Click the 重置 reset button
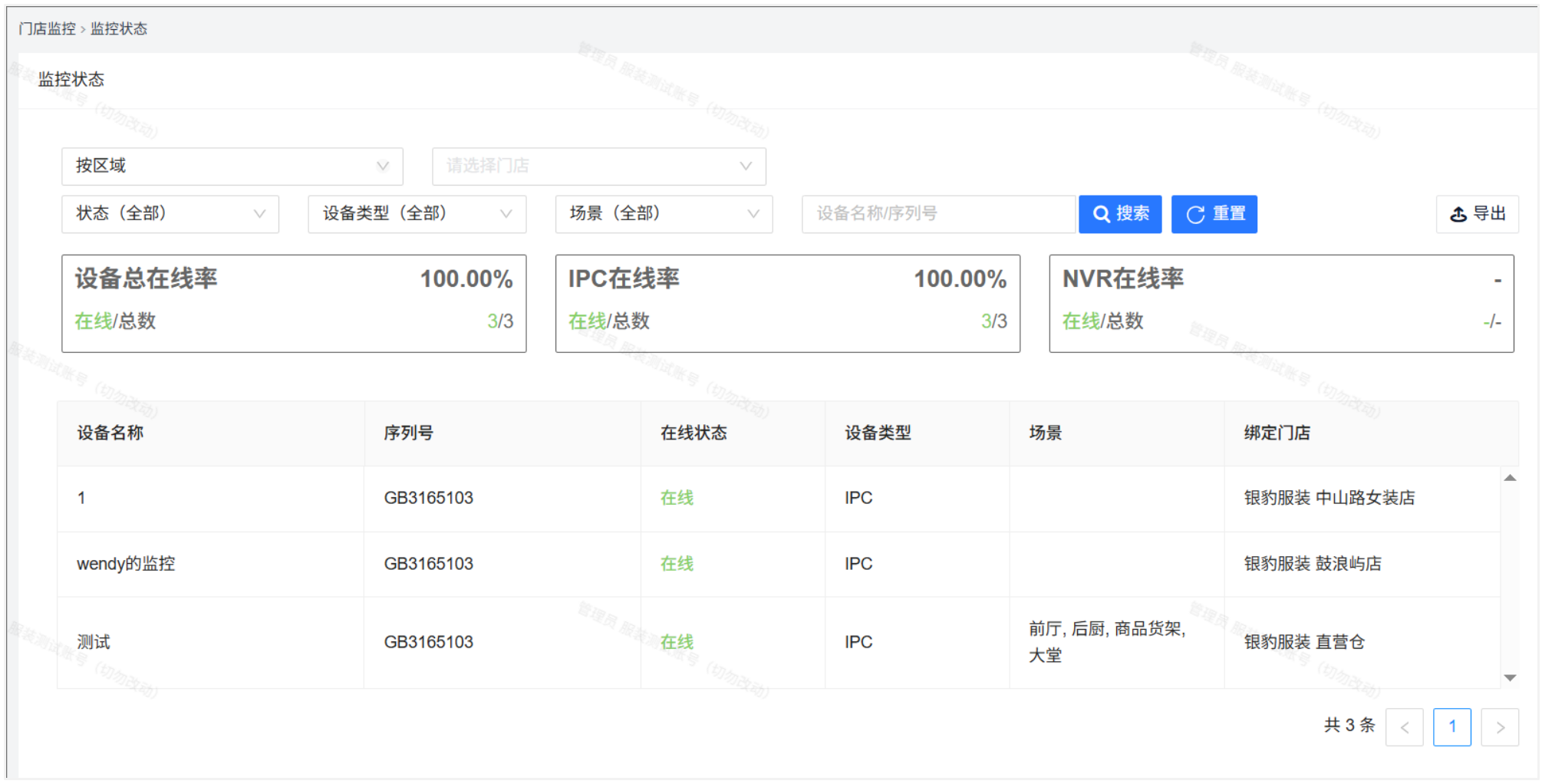This screenshot has height=784, width=1542. click(x=1214, y=214)
